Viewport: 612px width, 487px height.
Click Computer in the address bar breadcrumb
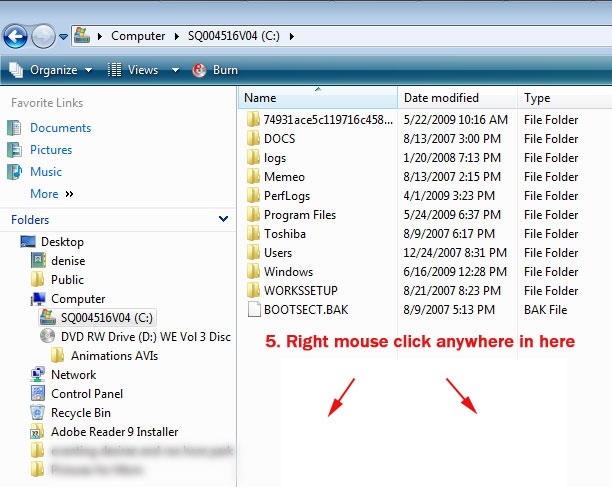[x=138, y=36]
